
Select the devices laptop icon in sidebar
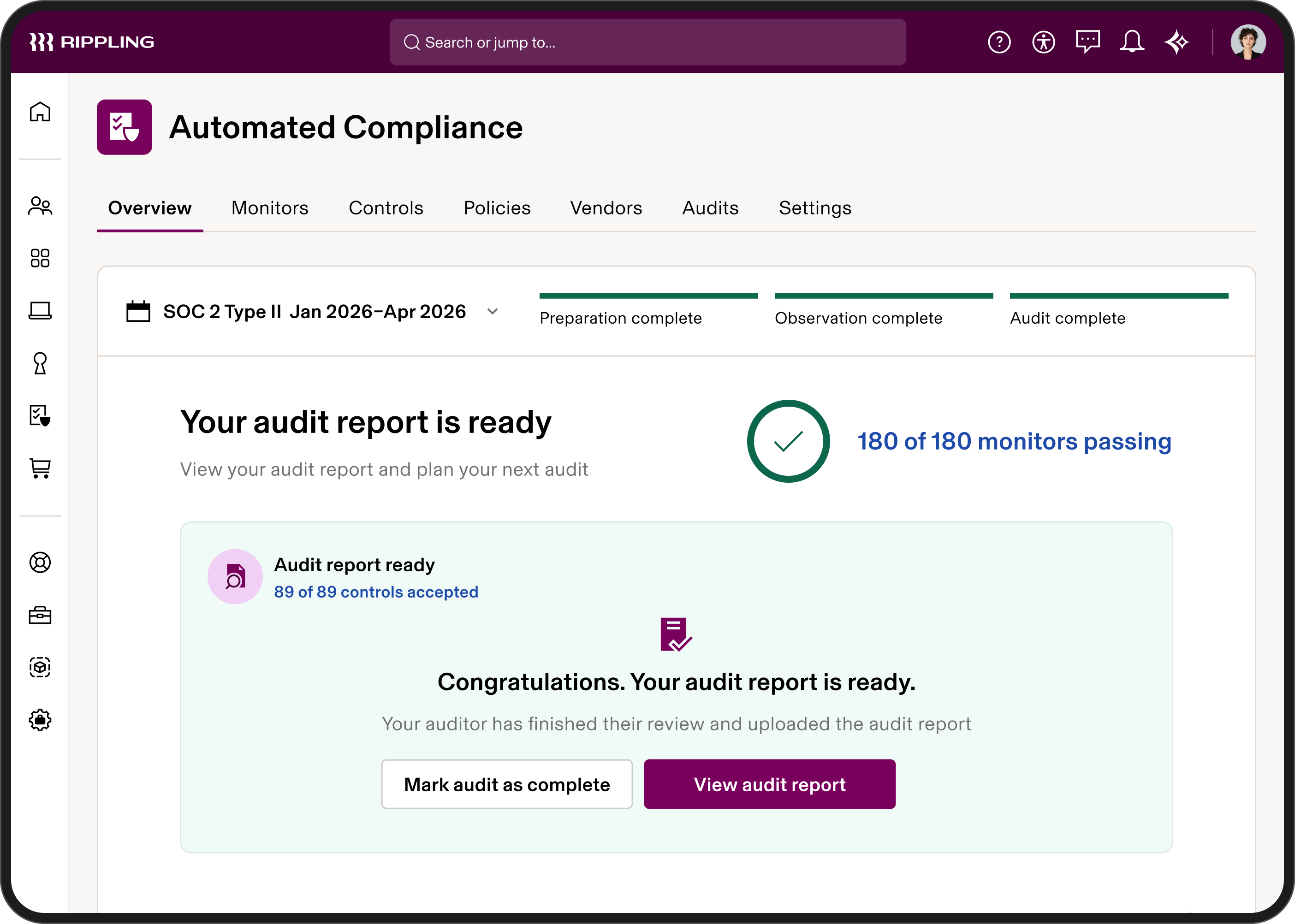click(x=41, y=311)
